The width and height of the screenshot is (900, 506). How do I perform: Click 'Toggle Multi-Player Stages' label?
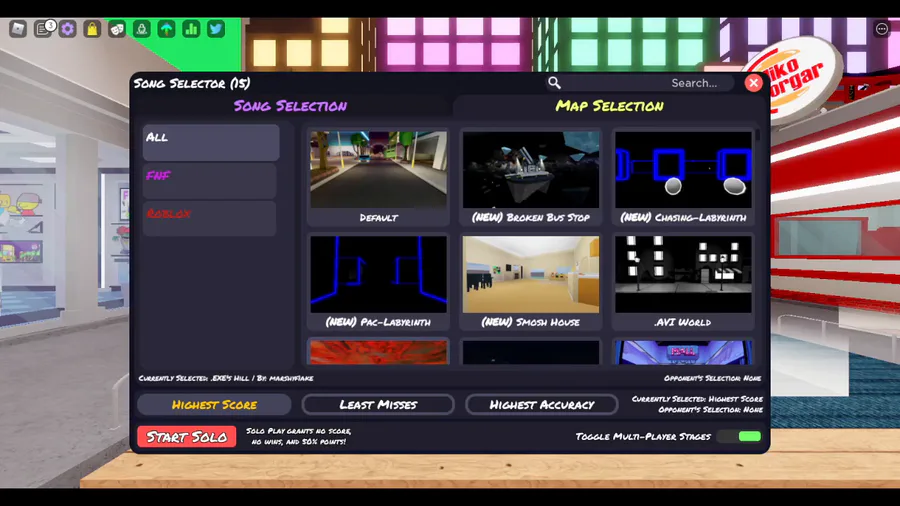[643, 437]
